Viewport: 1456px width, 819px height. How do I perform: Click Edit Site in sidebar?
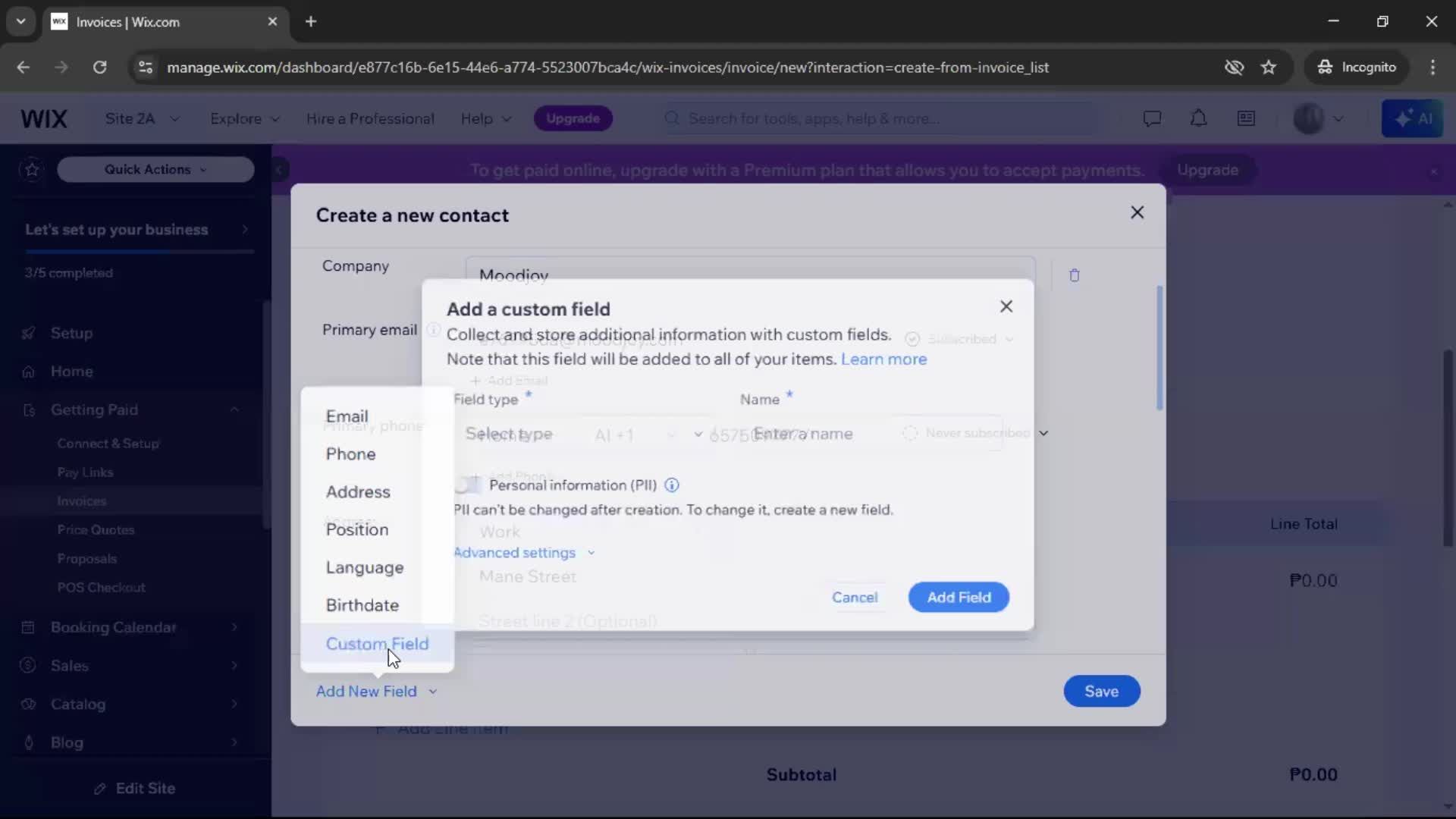point(135,789)
